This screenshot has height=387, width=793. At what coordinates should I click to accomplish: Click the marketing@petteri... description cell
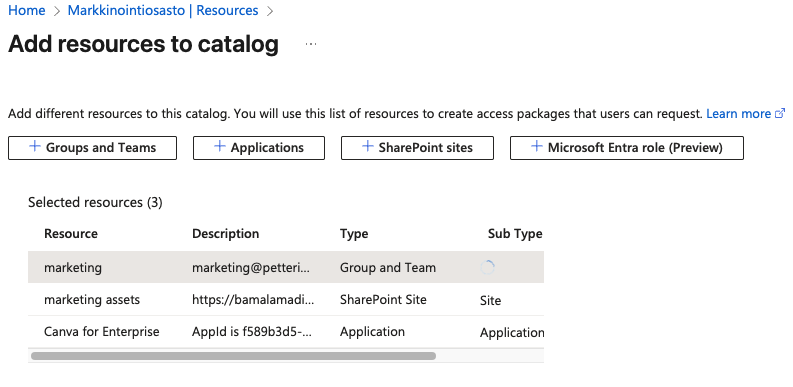(x=251, y=268)
